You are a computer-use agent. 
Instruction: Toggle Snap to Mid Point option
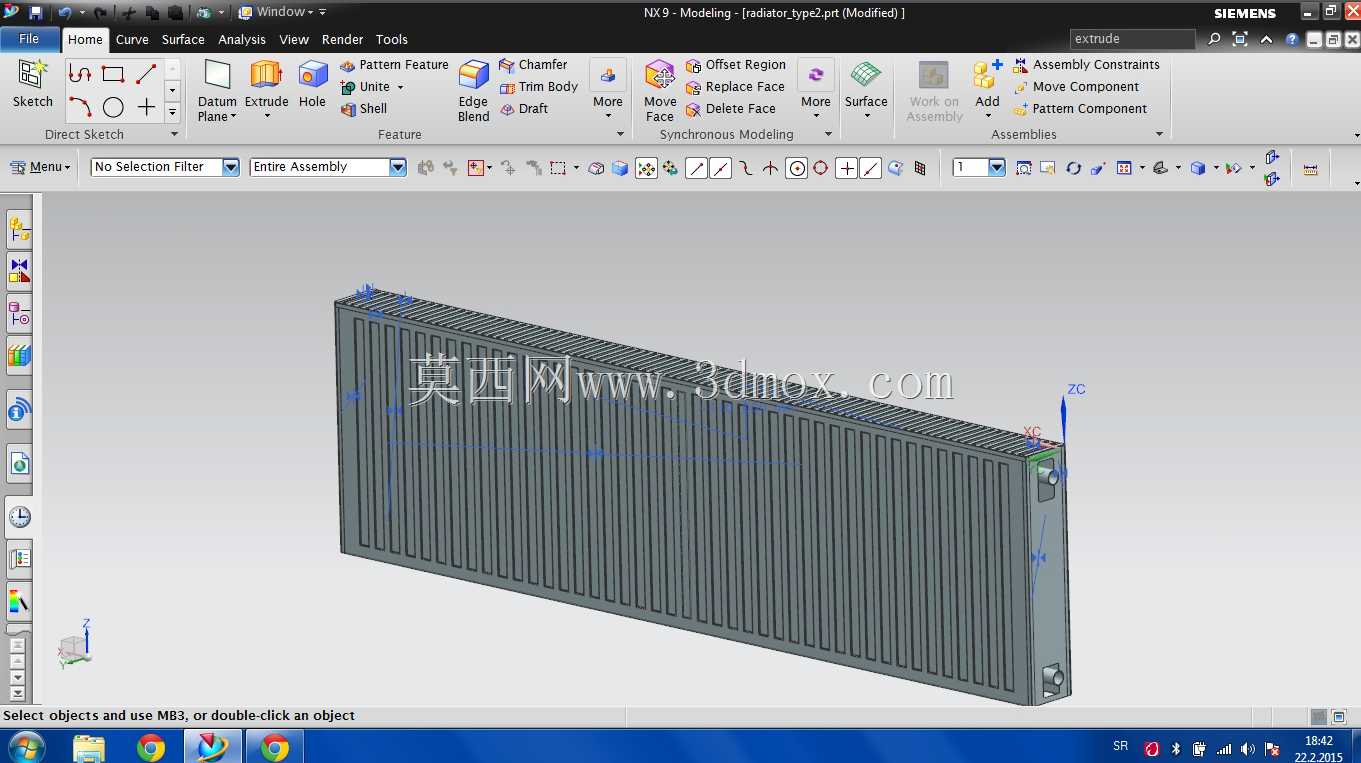click(721, 168)
